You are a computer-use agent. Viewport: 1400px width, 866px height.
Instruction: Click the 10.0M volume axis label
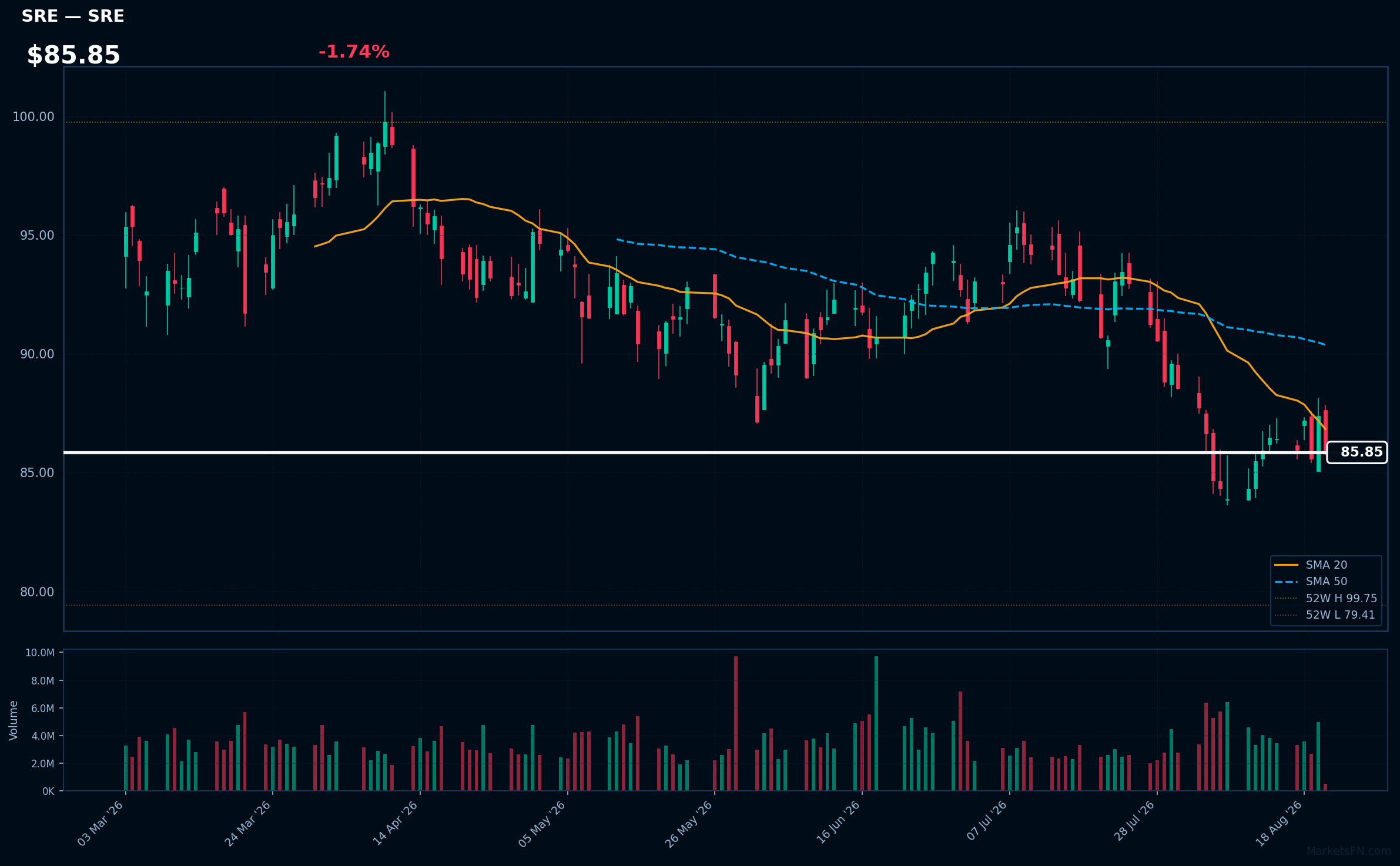click(40, 653)
